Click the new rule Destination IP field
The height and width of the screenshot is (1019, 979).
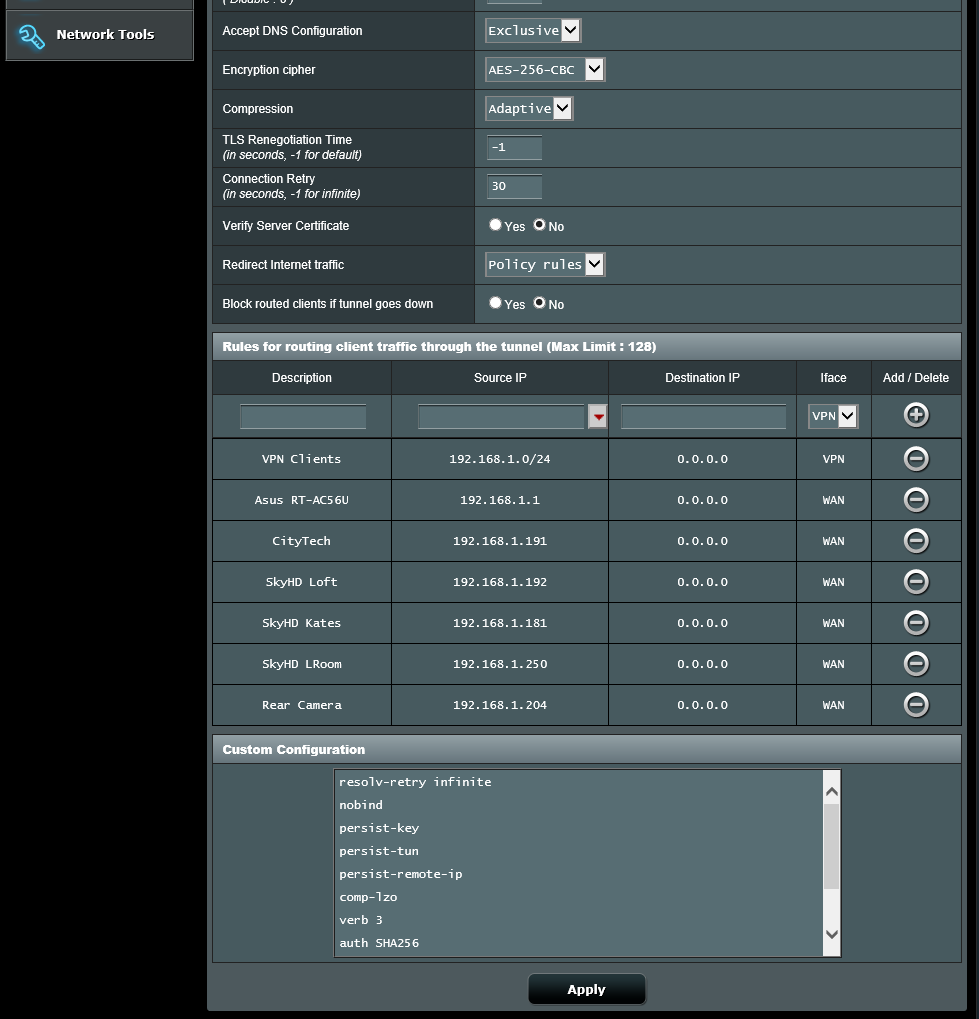pos(703,417)
